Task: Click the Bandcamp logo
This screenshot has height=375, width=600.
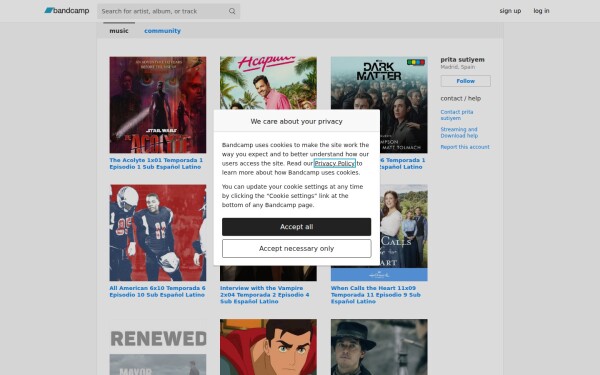Action: [67, 11]
